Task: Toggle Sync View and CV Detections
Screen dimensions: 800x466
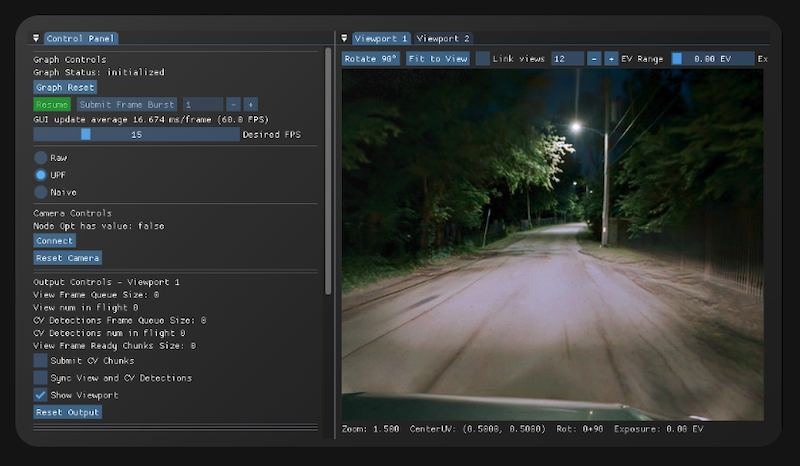Action: point(41,378)
